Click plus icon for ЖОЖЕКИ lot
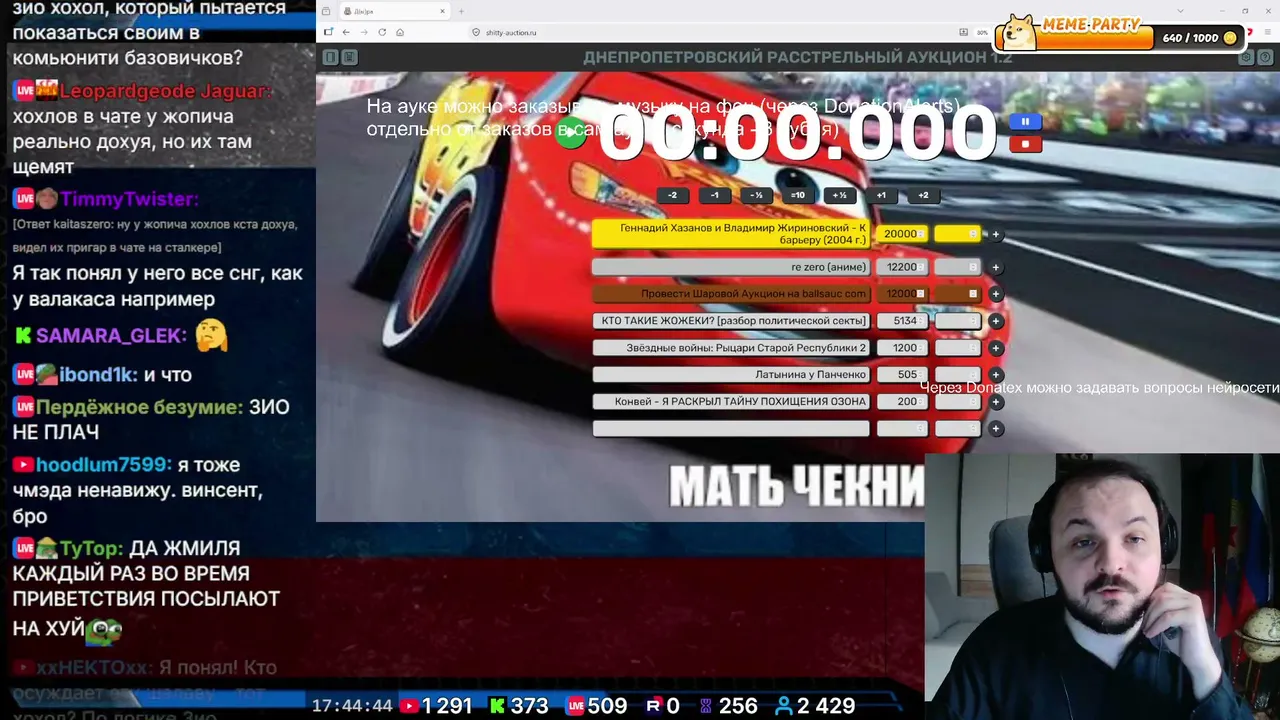The height and width of the screenshot is (720, 1280). coord(996,321)
